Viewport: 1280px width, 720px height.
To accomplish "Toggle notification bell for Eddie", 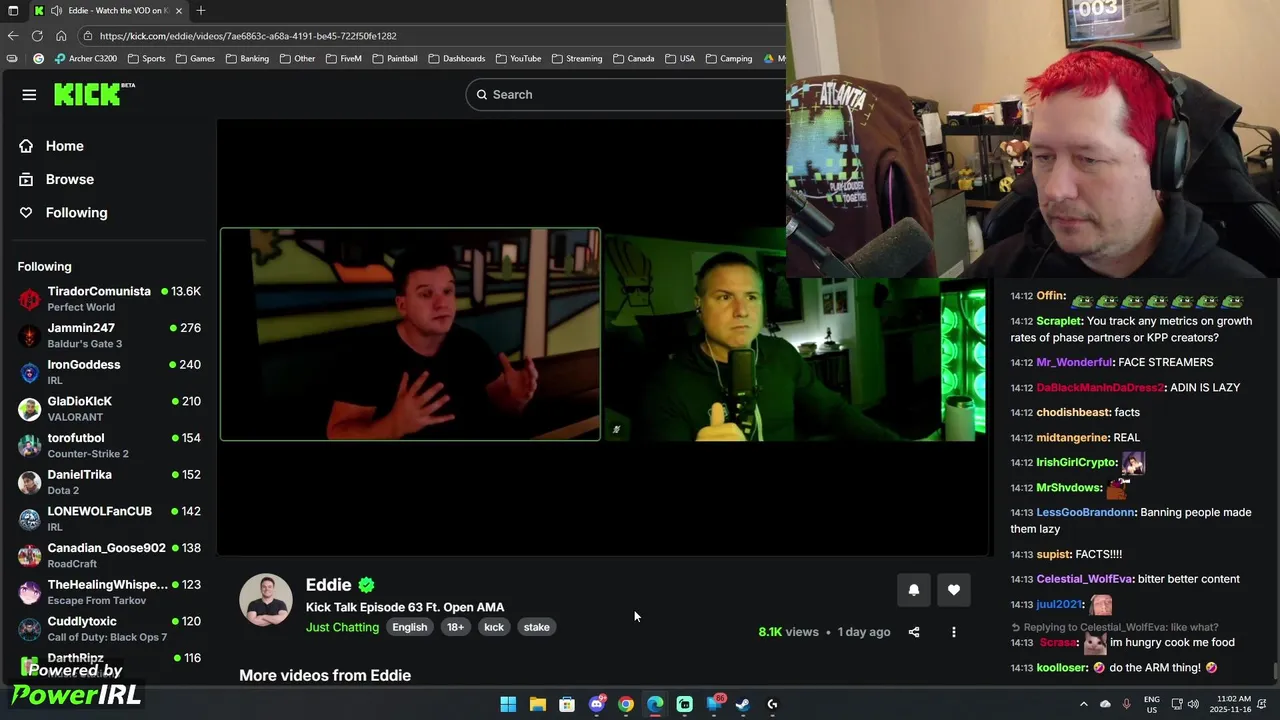I will [913, 590].
